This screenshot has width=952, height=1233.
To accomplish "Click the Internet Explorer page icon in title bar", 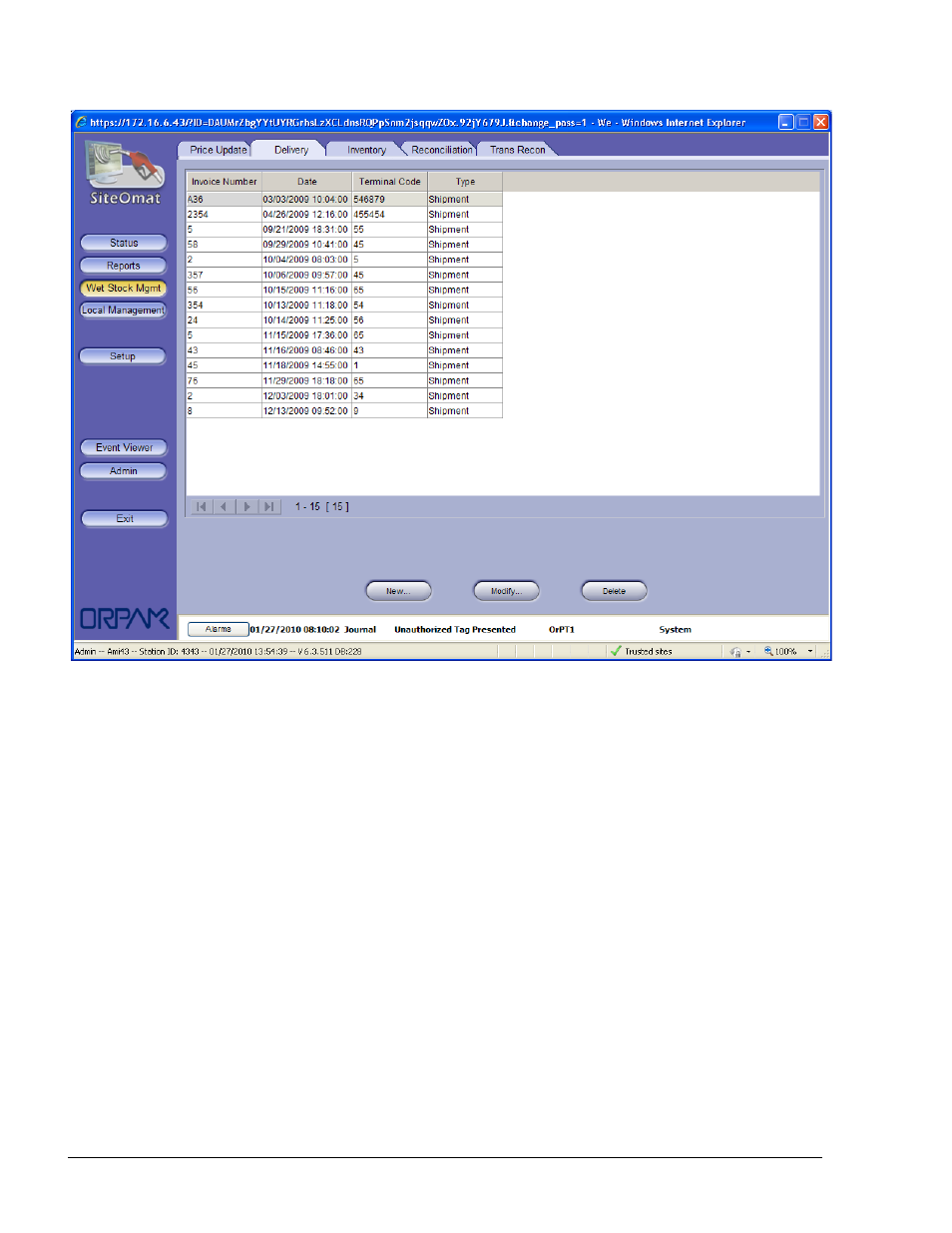I will click(81, 122).
